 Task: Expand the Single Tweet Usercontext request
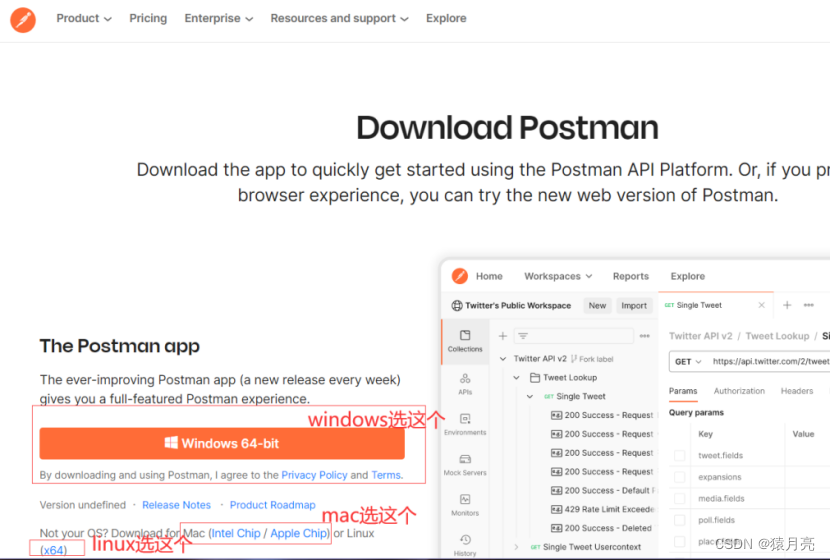tap(517, 547)
